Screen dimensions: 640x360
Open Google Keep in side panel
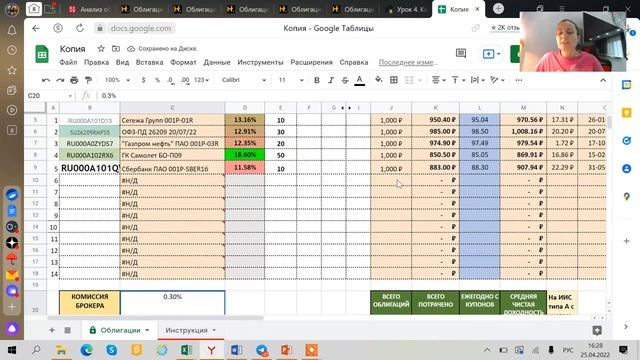[627, 113]
